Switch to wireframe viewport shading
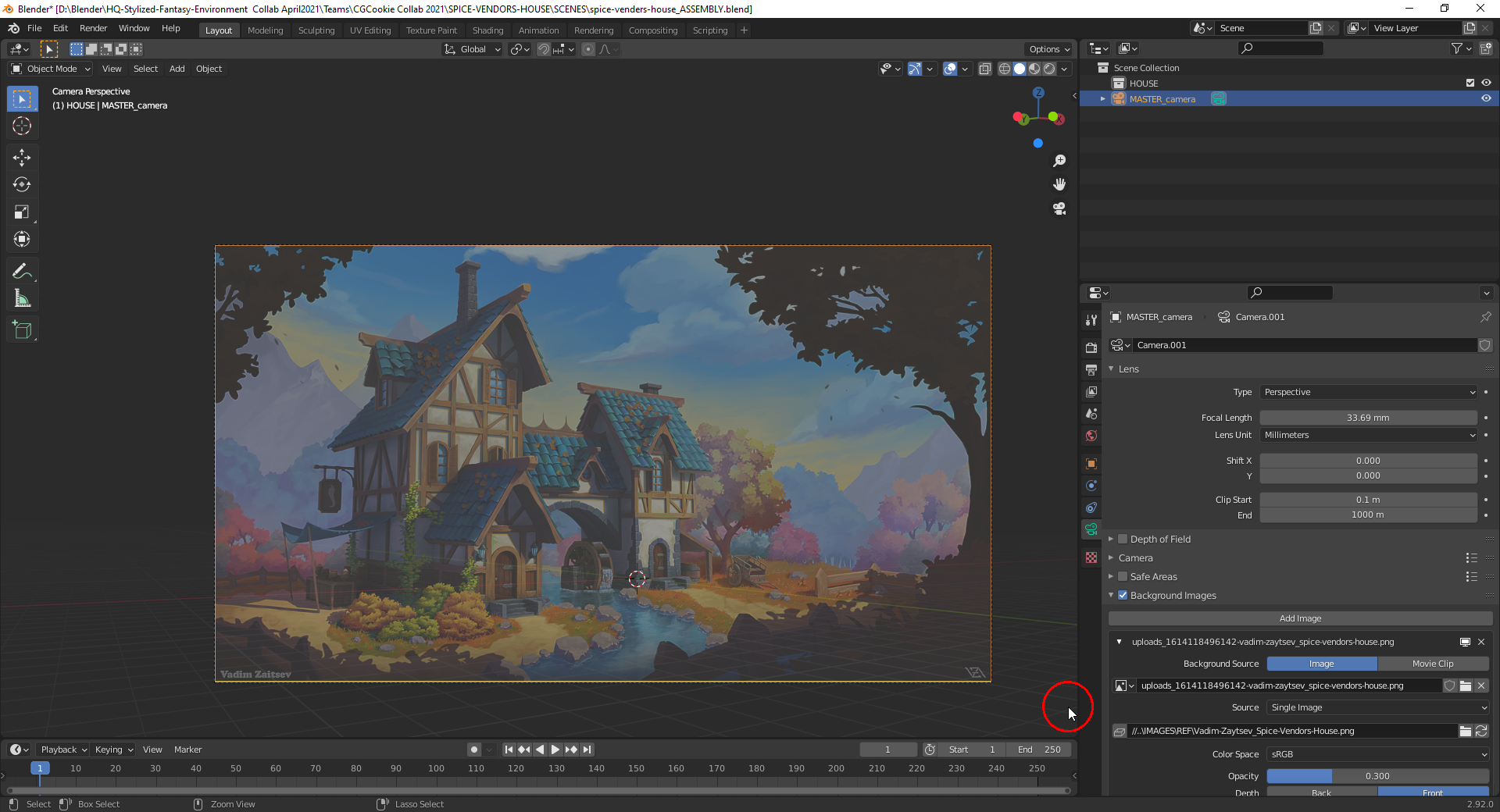This screenshot has width=1500, height=812. 1005,69
